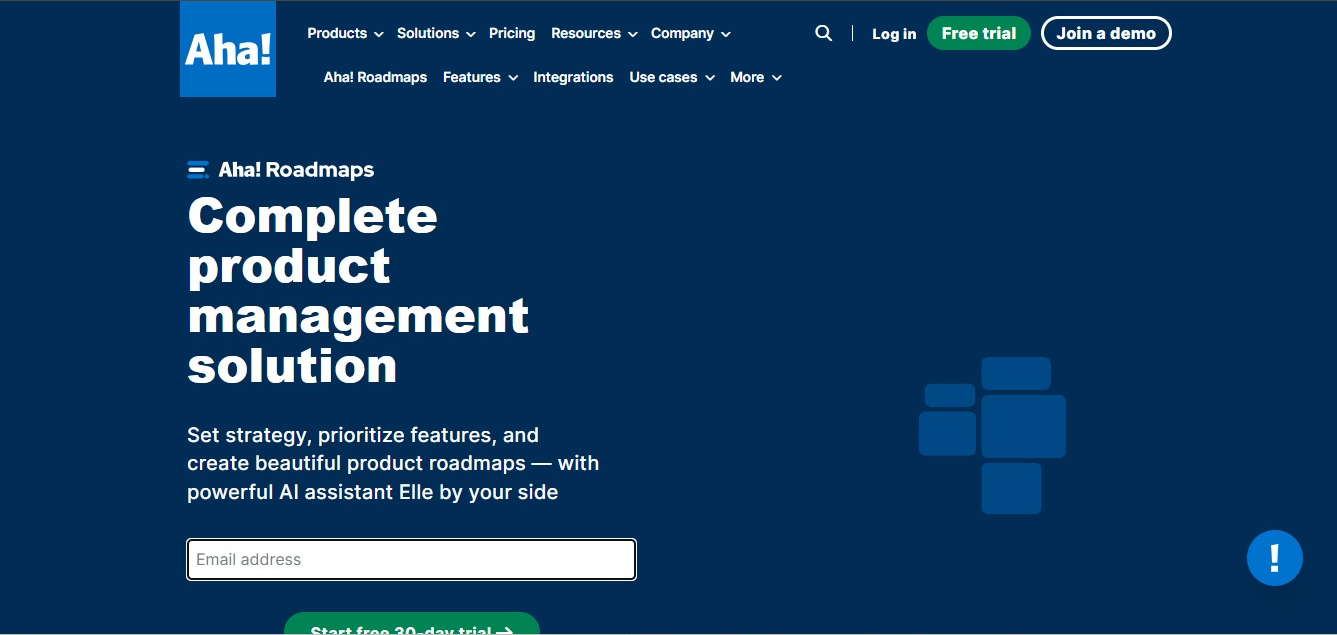Image resolution: width=1337 pixels, height=635 pixels.
Task: Click the Aha! logo in the header
Action: tap(228, 49)
